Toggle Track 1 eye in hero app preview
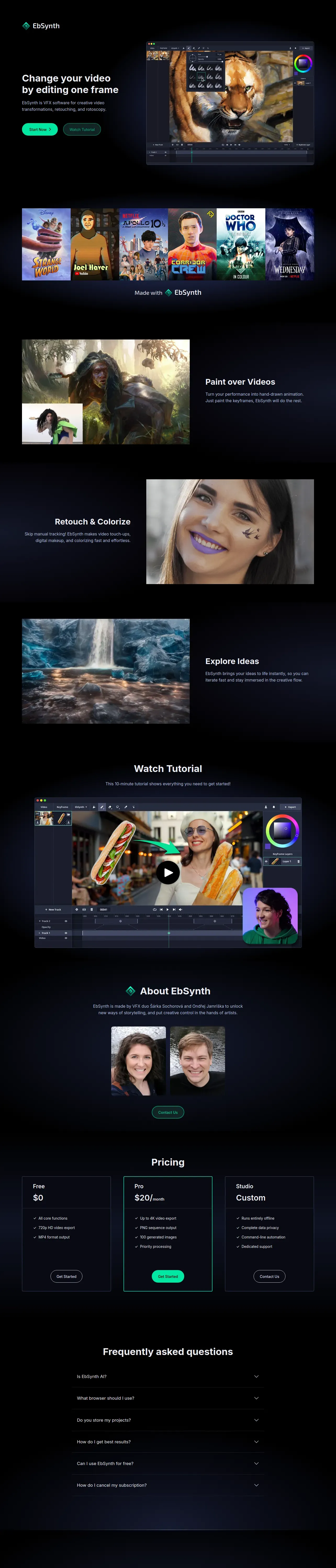The width and height of the screenshot is (336, 1568). [166, 152]
